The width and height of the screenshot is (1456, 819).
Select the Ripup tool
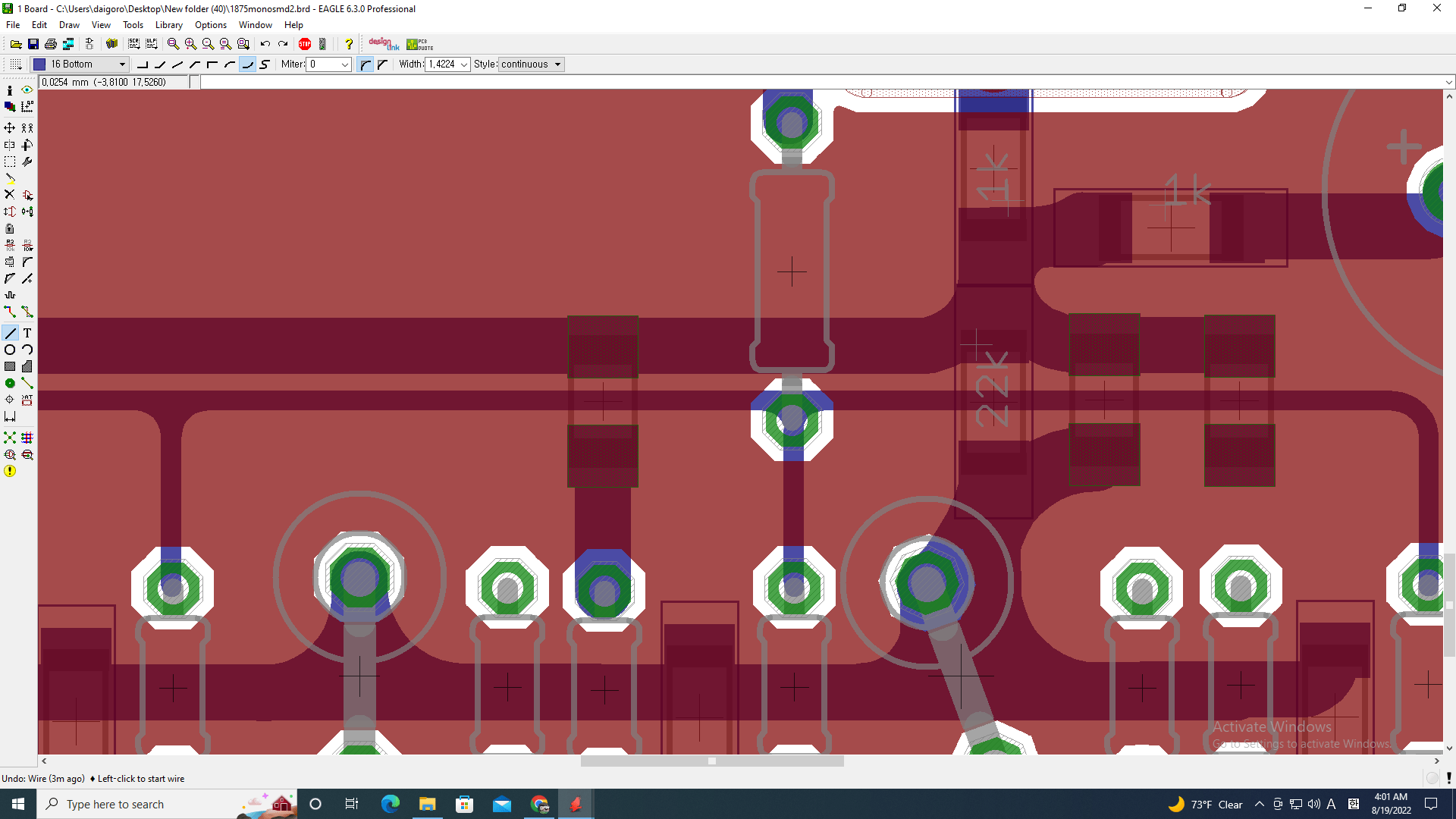coord(27,312)
